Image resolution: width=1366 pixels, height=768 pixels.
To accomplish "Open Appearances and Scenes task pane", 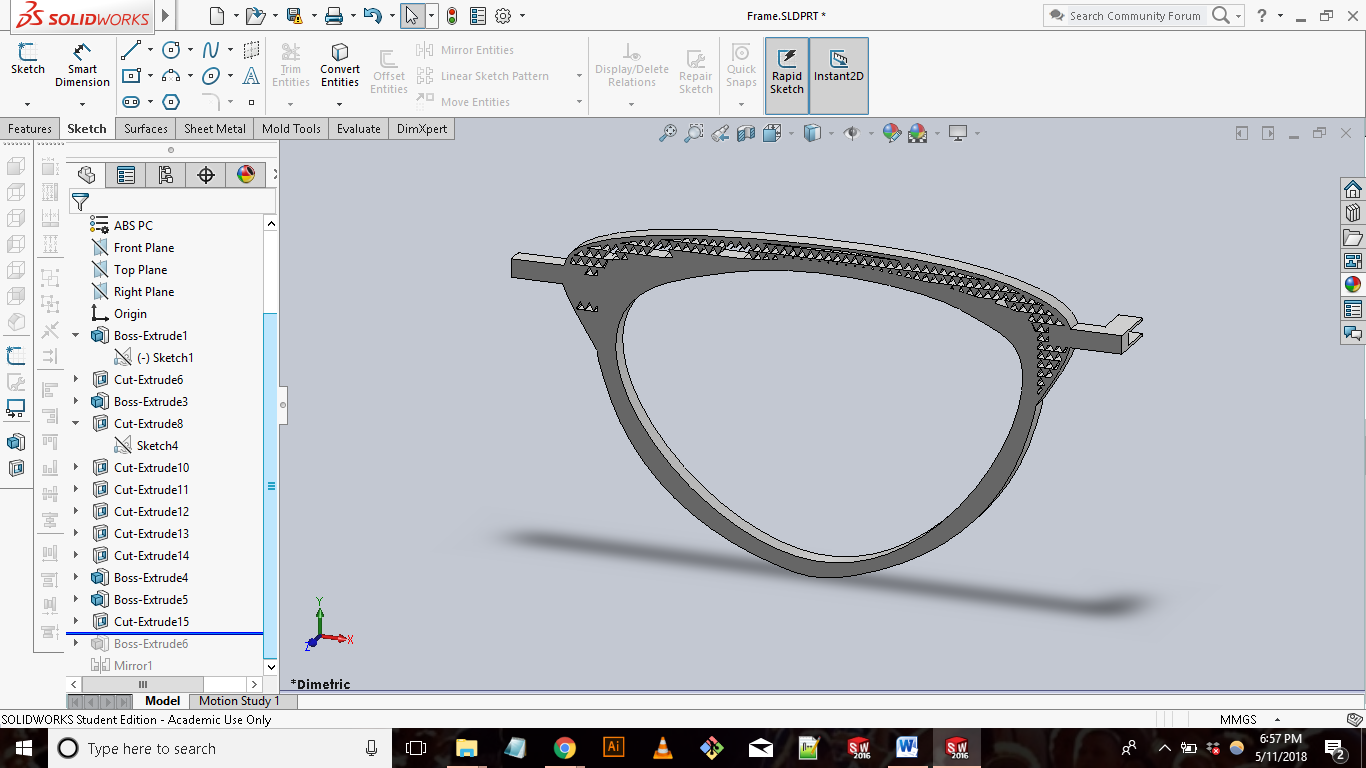I will coord(1353,285).
